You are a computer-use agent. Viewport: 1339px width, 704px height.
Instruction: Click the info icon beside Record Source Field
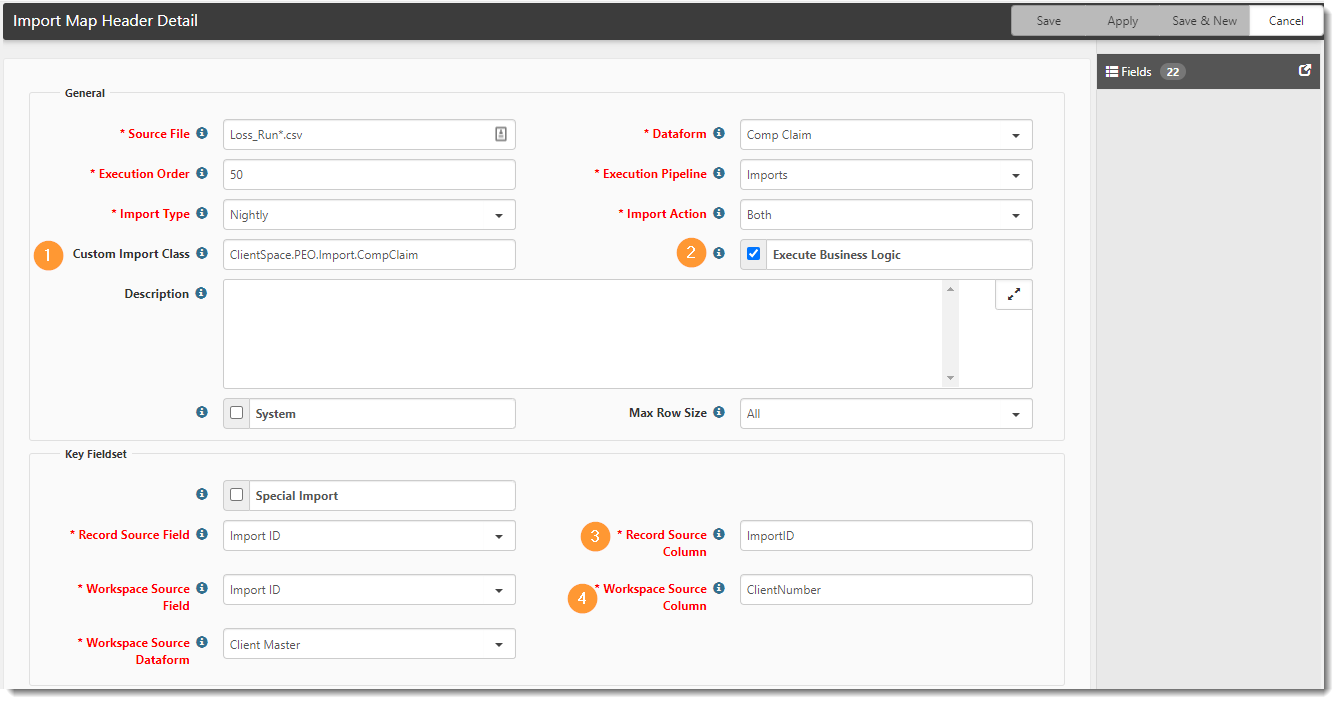click(202, 534)
